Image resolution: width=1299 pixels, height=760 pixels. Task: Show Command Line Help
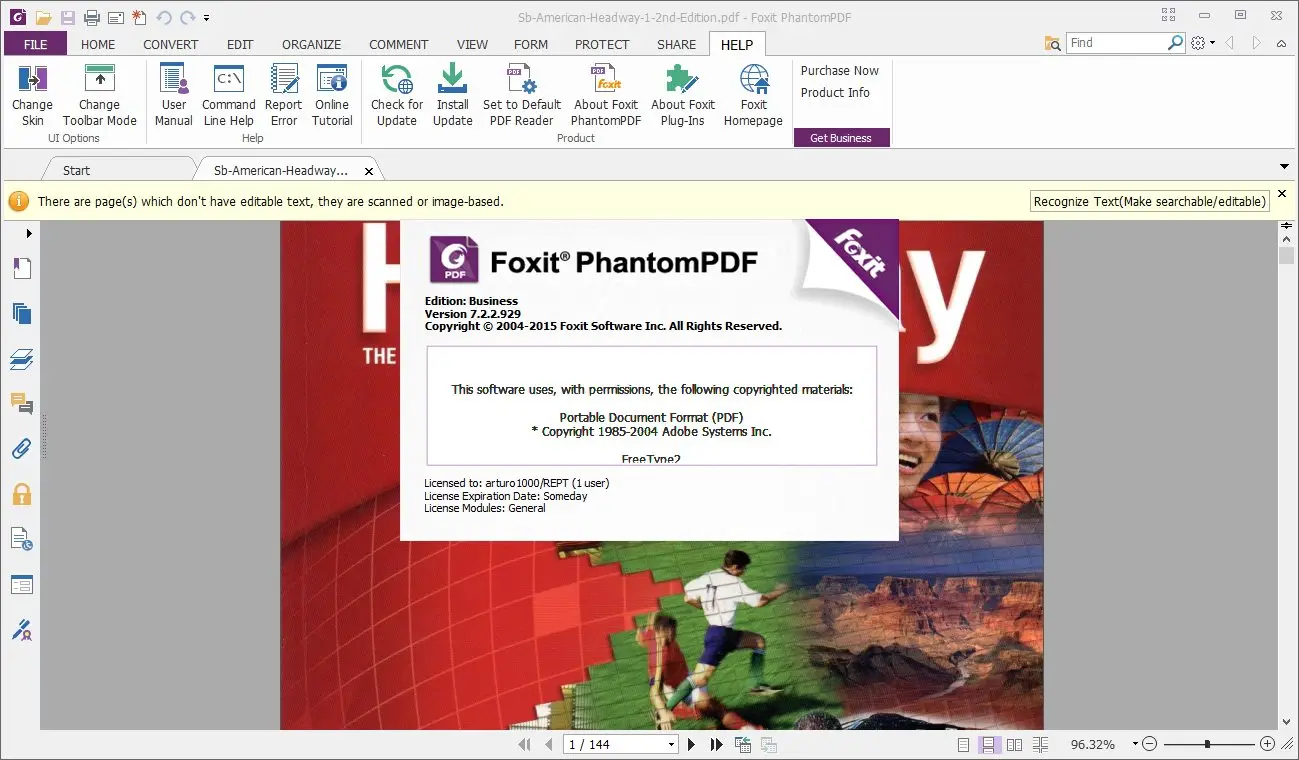229,96
